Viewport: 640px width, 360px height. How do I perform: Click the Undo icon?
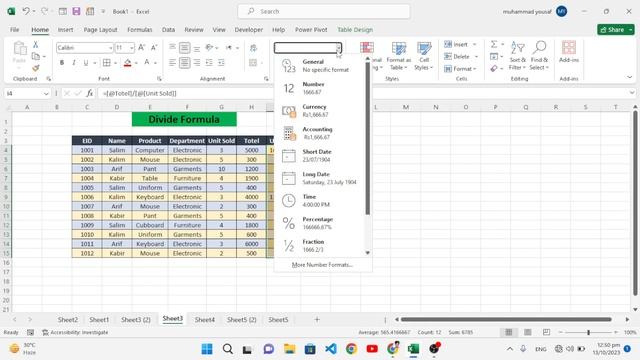26,11
